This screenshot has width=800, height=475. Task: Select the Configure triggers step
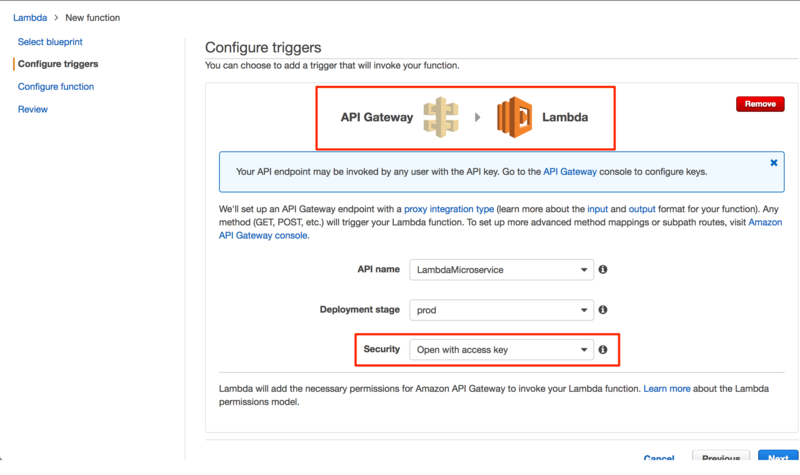point(58,64)
